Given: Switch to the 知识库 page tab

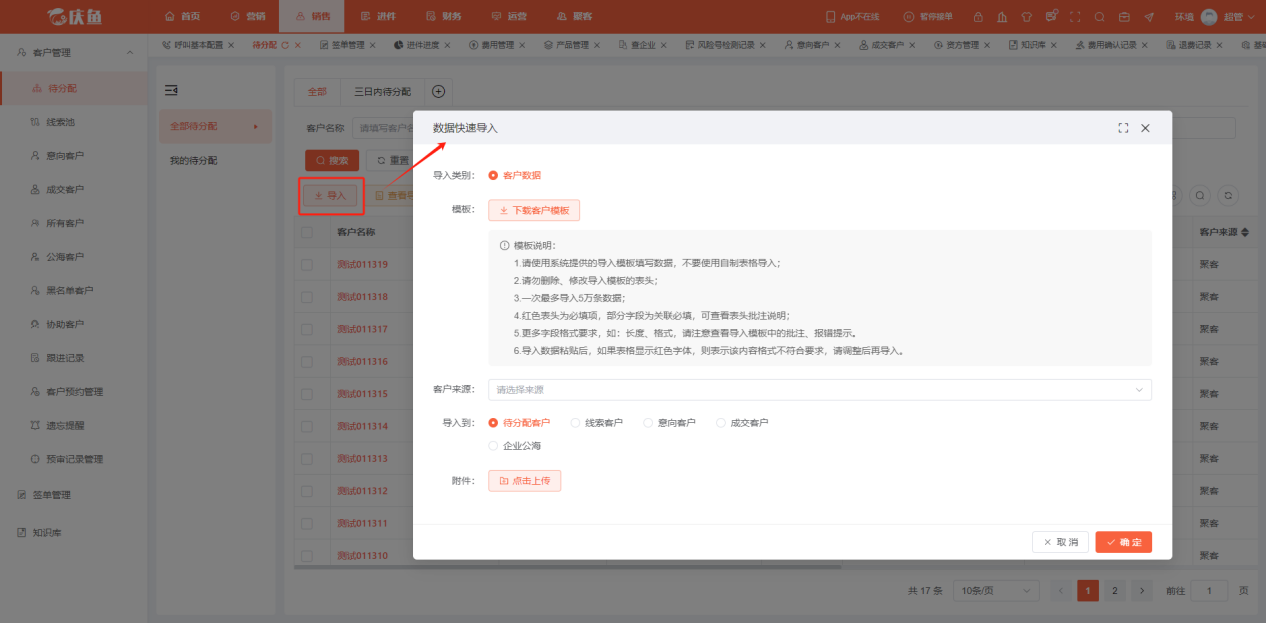Looking at the screenshot, I should (1032, 46).
